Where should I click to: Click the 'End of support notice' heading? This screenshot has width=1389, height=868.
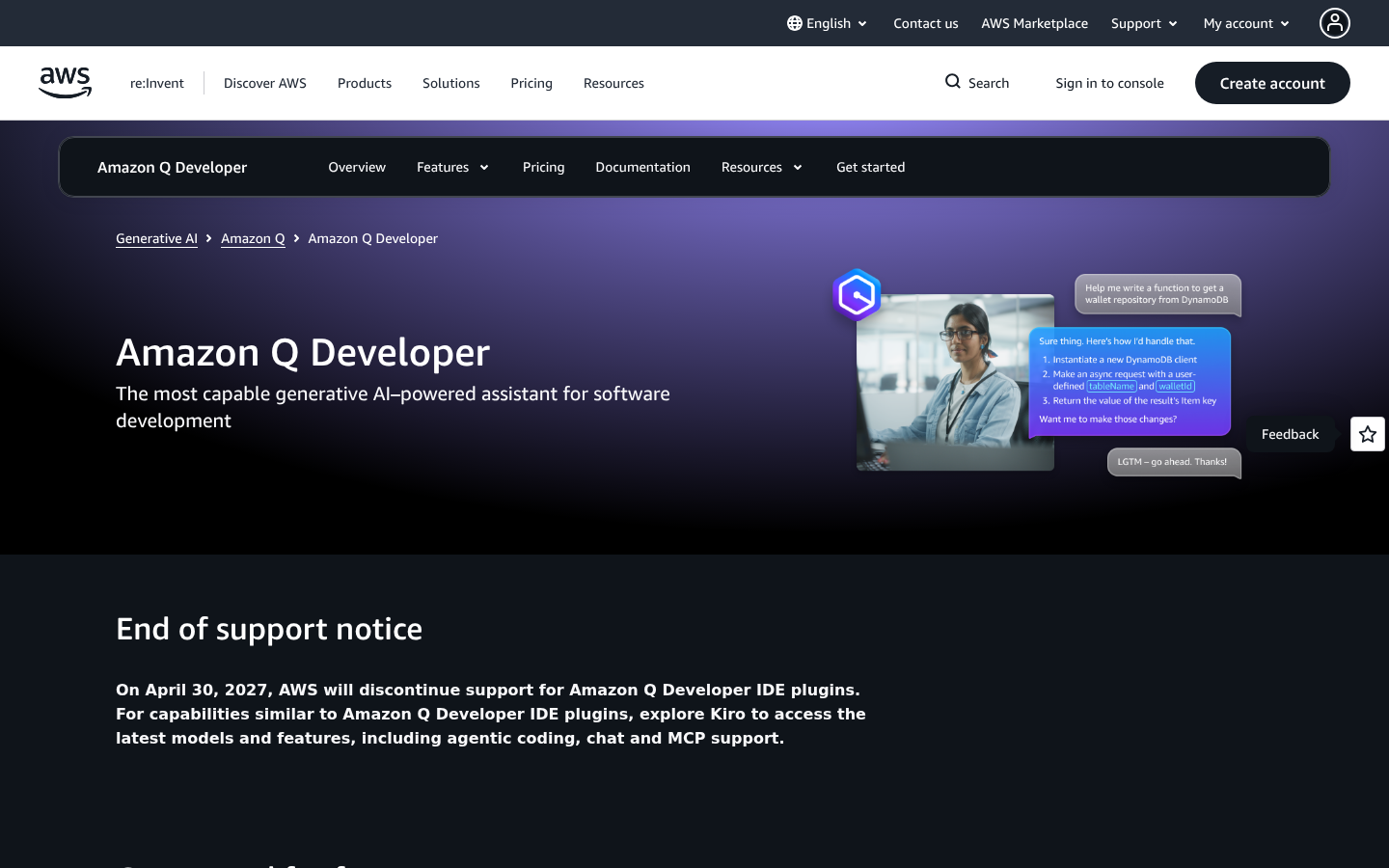(269, 629)
